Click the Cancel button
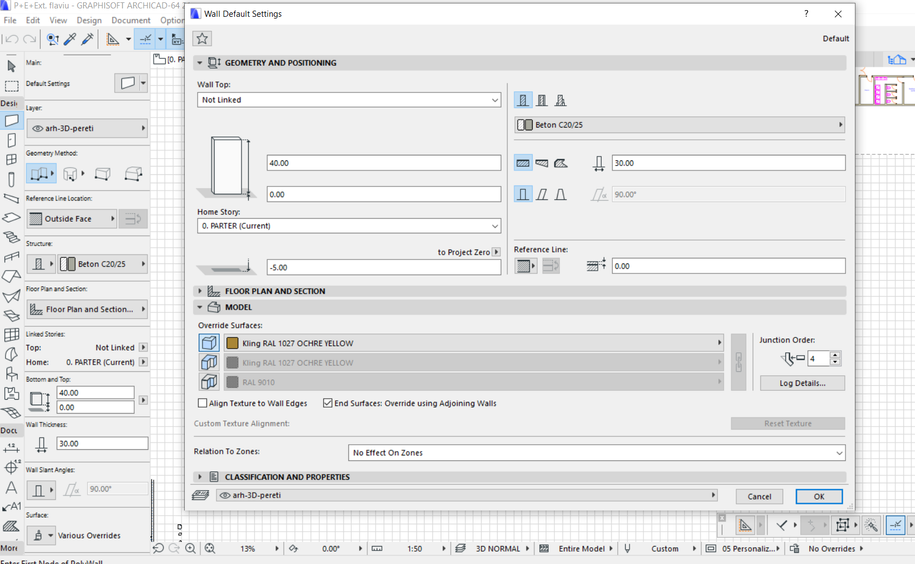This screenshot has height=564, width=915. [x=759, y=496]
